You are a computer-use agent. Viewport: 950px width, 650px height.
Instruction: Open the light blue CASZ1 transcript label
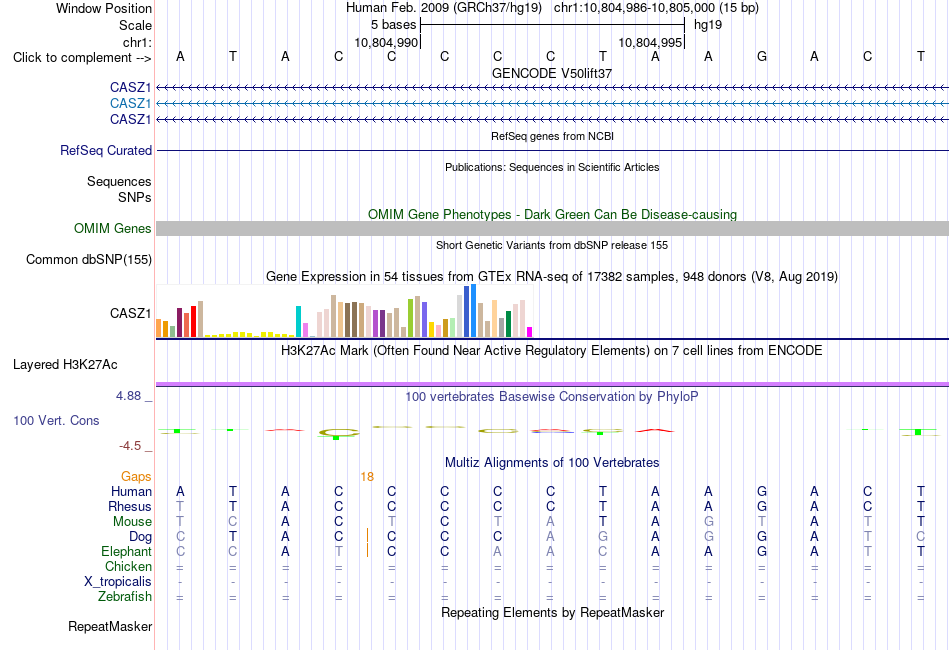(x=130, y=104)
